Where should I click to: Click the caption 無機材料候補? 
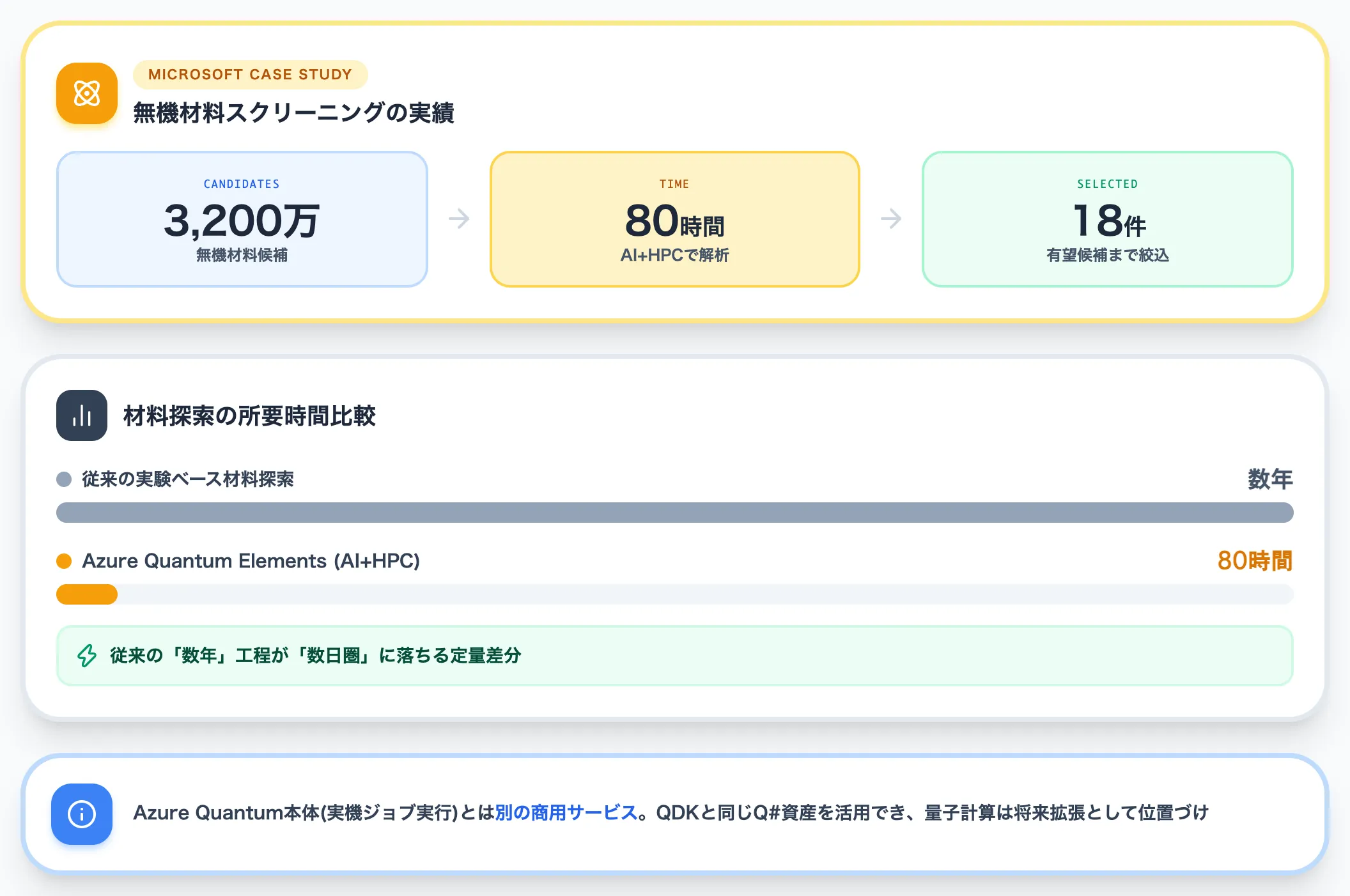pyautogui.click(x=242, y=255)
